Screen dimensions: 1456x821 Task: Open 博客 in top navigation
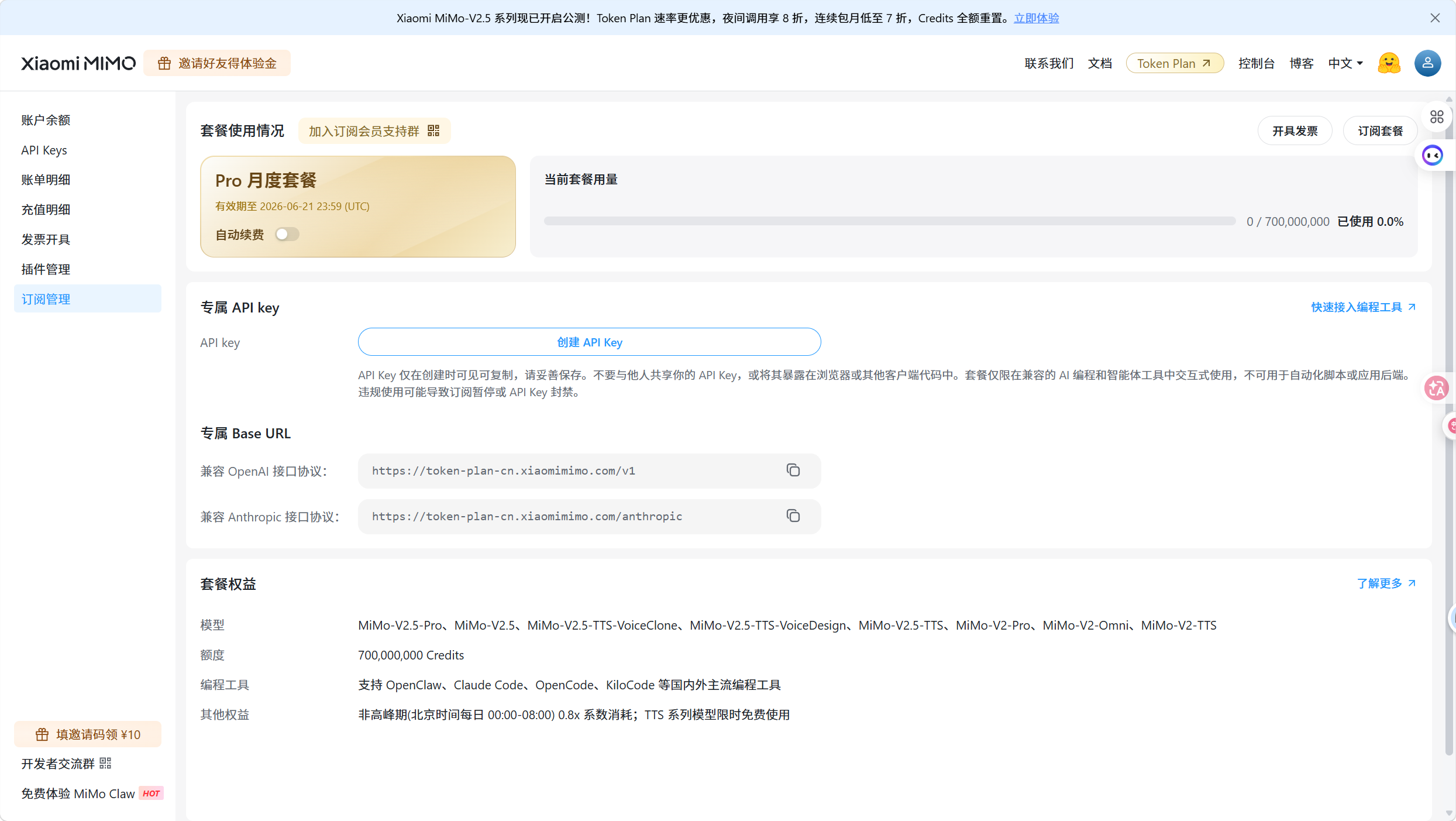click(x=1302, y=63)
